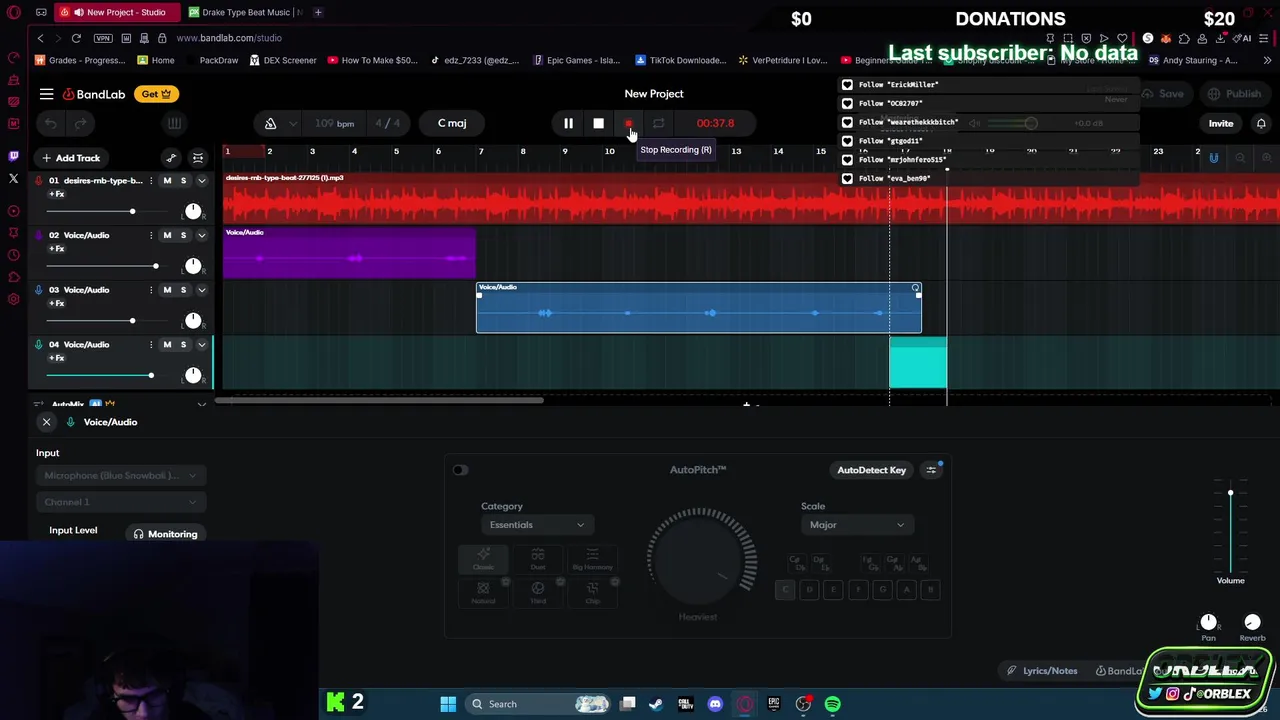Open the notifications bell icon

click(1261, 123)
